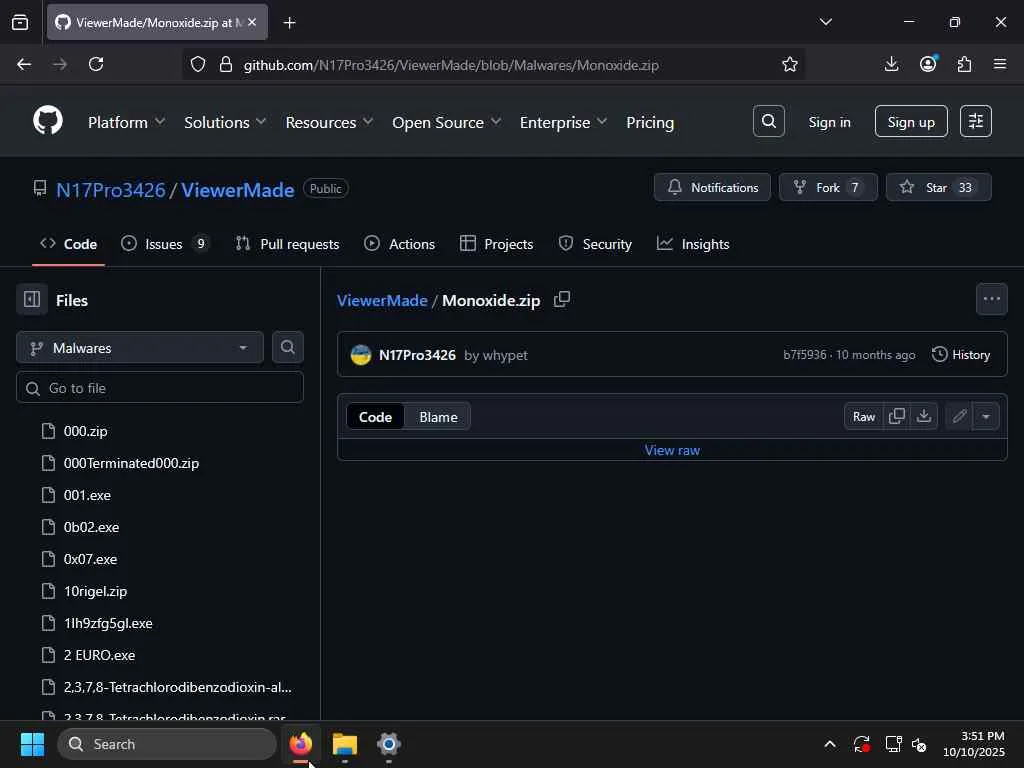Fork the ViewerMade repository
Screen dimensions: 1024x768
828,187
